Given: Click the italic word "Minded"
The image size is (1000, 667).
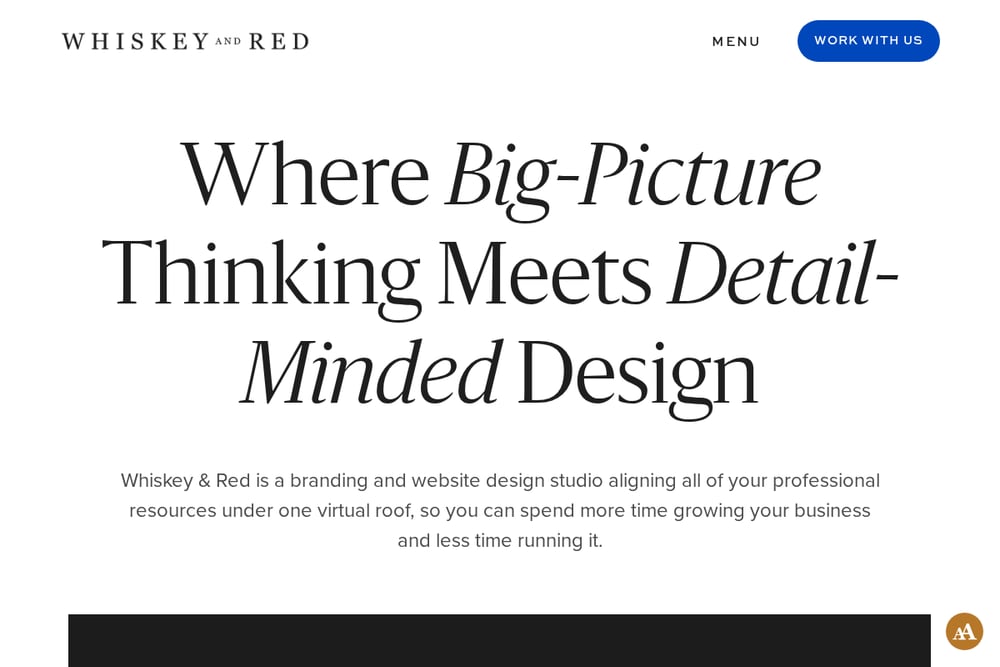Looking at the screenshot, I should (x=372, y=374).
